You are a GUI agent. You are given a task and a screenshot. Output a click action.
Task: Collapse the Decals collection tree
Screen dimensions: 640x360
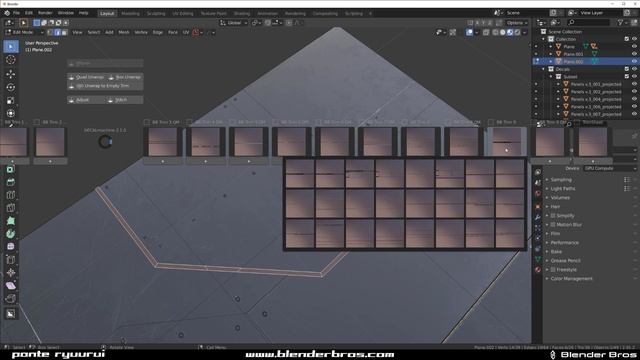[544, 69]
